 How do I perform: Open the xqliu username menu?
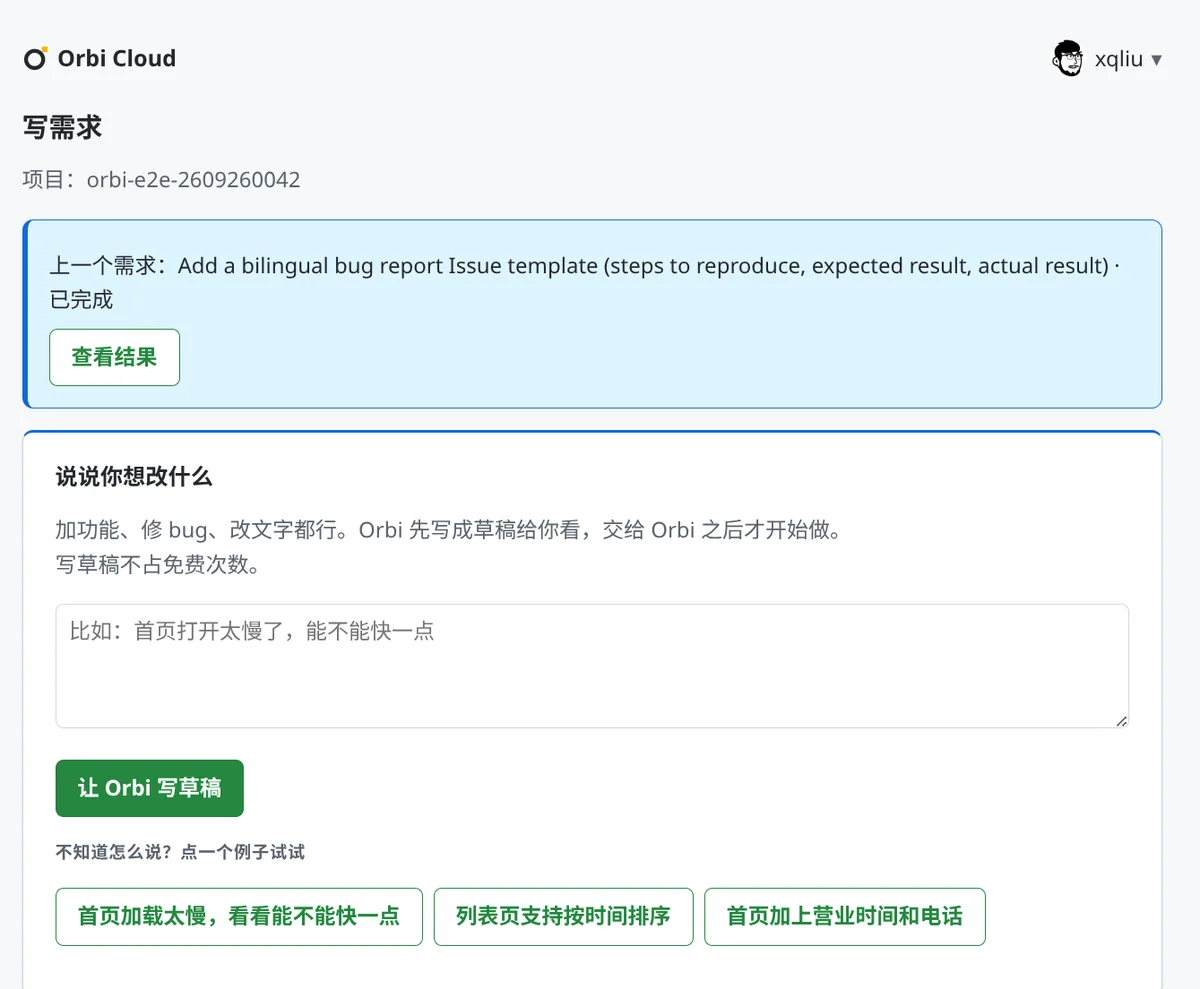click(1118, 59)
